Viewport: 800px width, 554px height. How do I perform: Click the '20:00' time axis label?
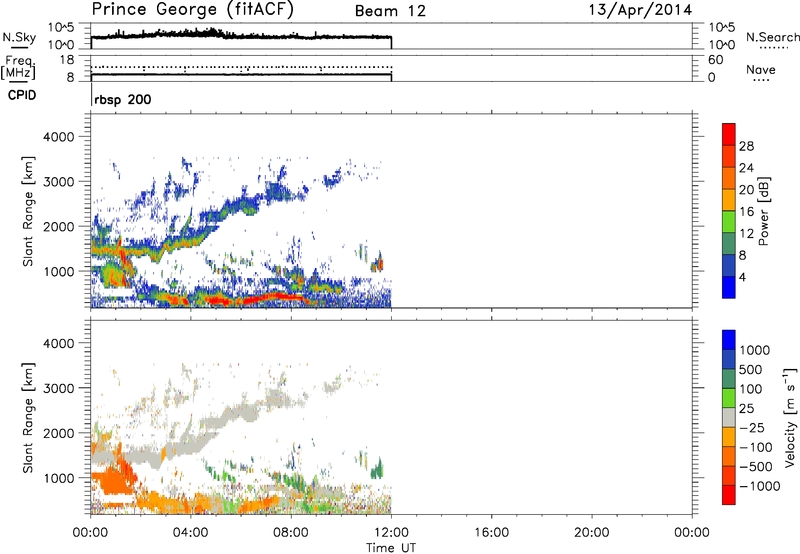coord(592,533)
